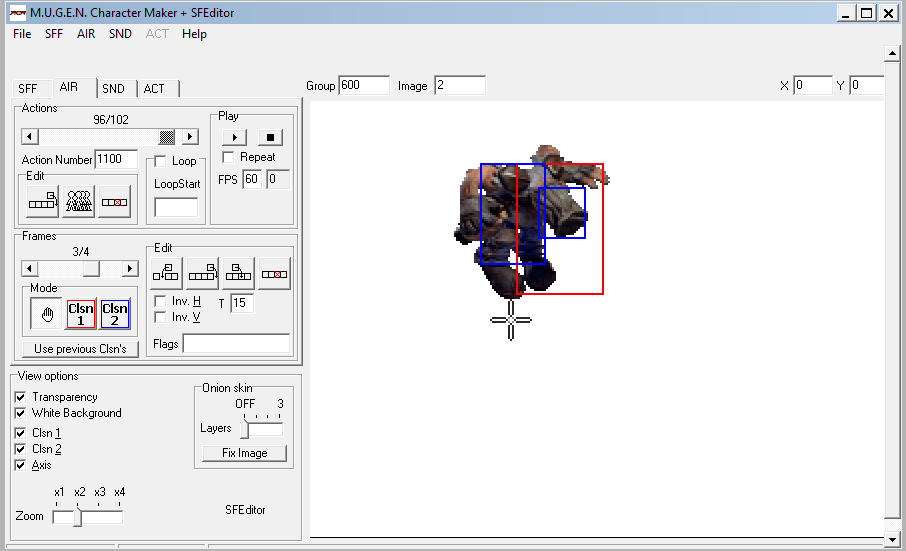Click the LoopStart input field
This screenshot has height=551, width=906.
tap(176, 207)
